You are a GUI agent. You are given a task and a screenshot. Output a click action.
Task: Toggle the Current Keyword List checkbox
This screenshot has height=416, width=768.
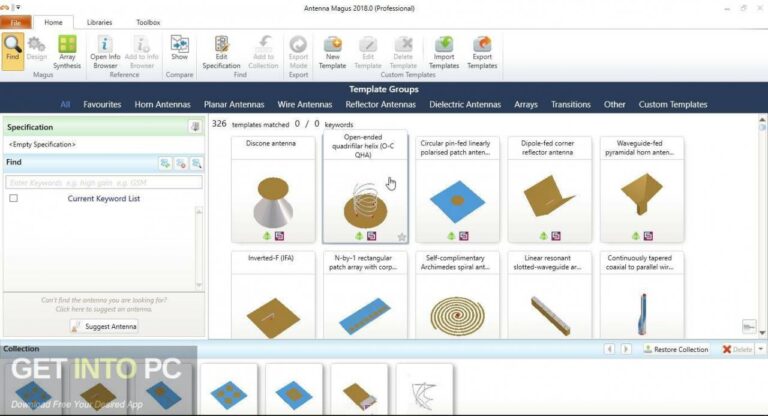[x=14, y=198]
